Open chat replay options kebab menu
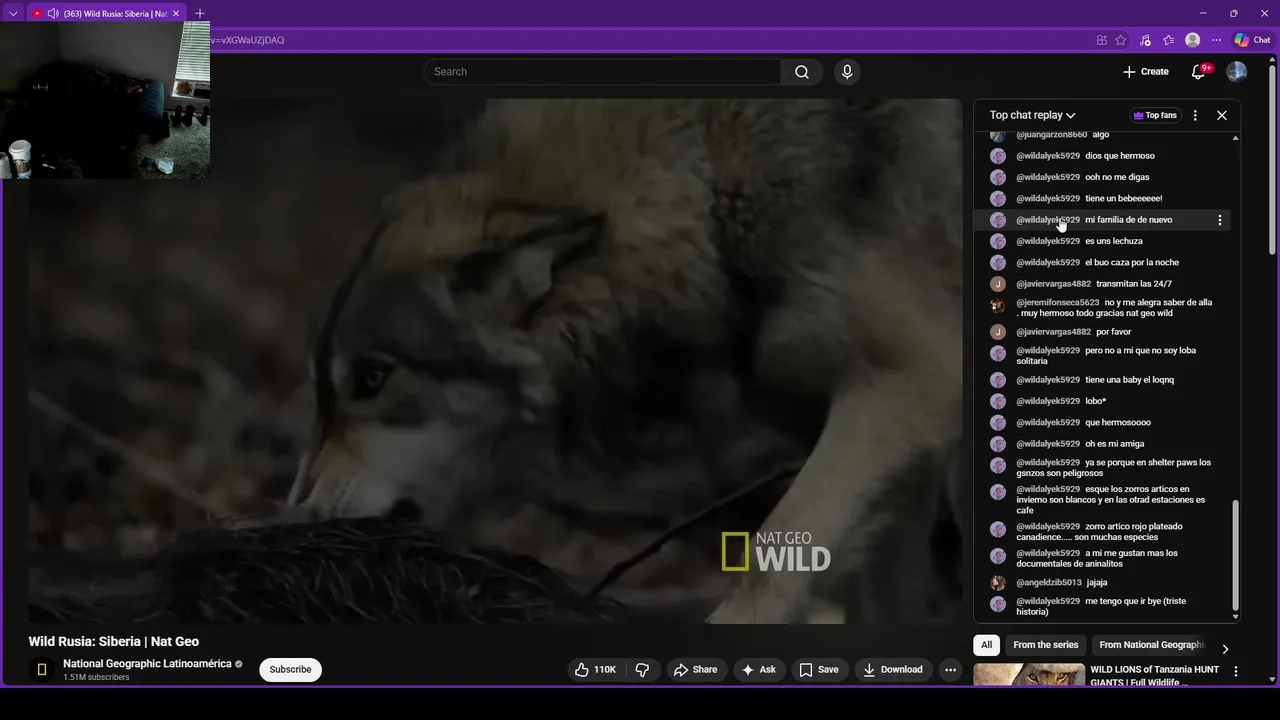 pyautogui.click(x=1195, y=115)
